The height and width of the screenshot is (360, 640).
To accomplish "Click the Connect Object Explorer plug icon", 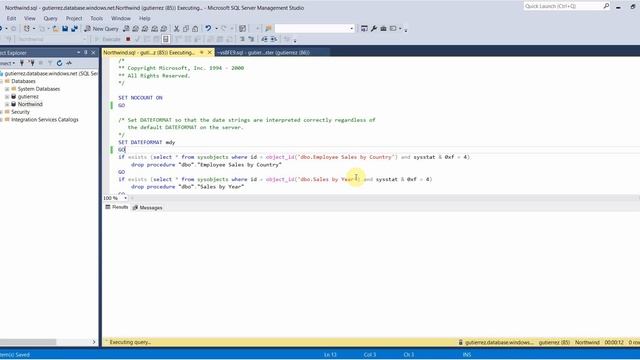I will [22, 63].
